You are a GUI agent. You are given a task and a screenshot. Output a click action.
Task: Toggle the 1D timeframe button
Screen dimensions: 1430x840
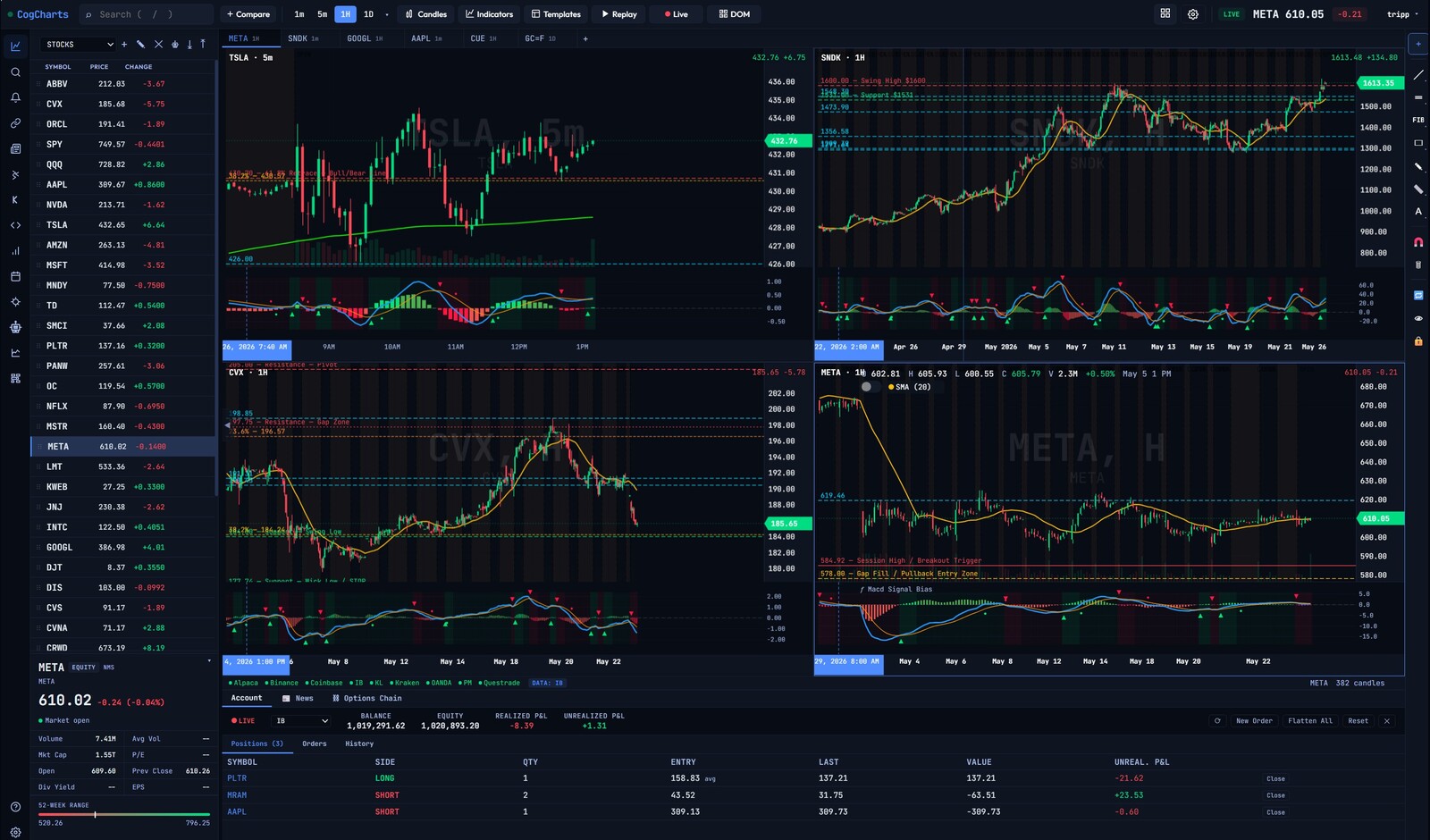pyautogui.click(x=368, y=14)
